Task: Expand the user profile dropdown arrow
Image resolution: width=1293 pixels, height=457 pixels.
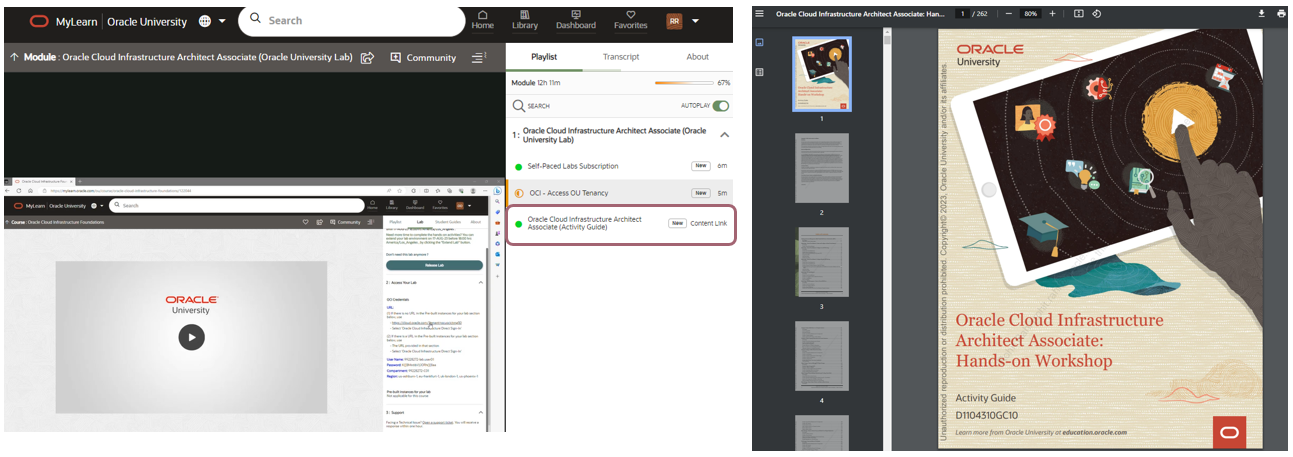Action: coord(695,21)
